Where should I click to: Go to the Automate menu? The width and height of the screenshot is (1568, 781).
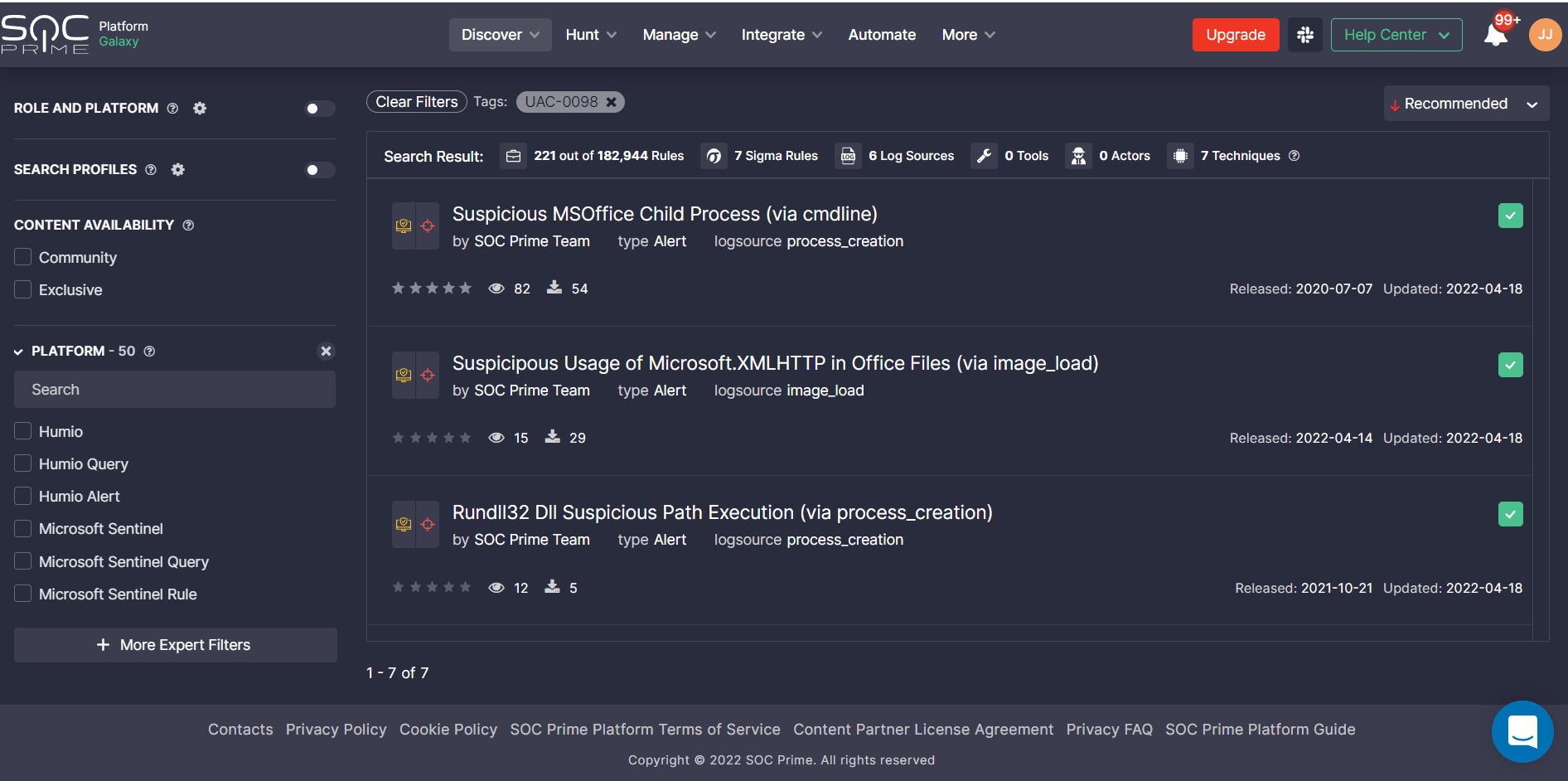click(882, 35)
